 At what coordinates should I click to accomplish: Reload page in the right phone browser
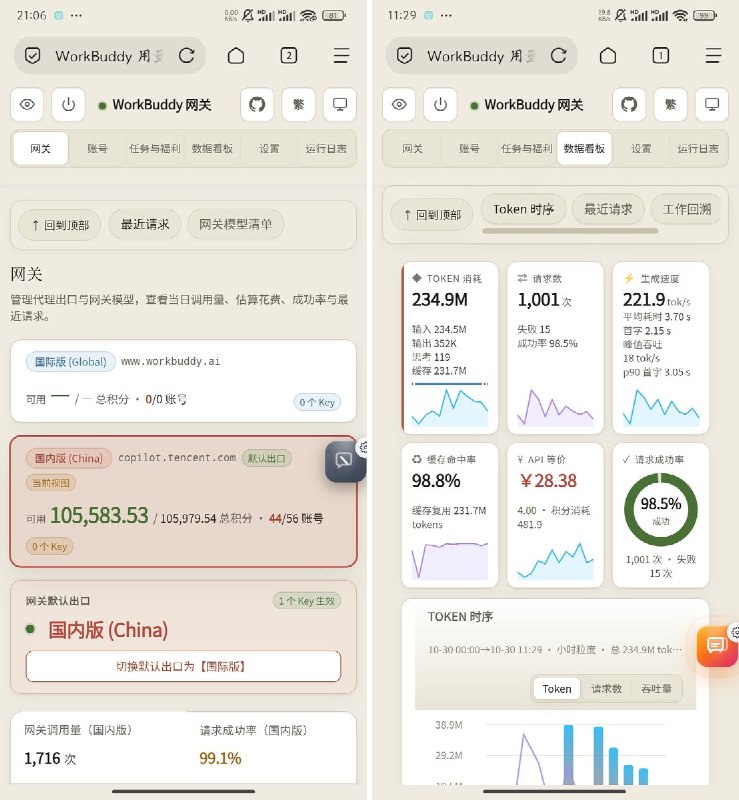pyautogui.click(x=559, y=55)
